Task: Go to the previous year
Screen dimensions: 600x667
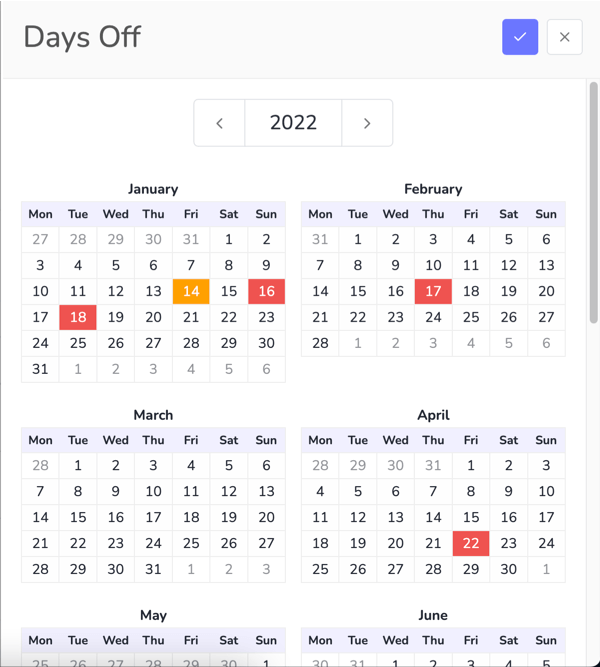Action: pos(219,123)
